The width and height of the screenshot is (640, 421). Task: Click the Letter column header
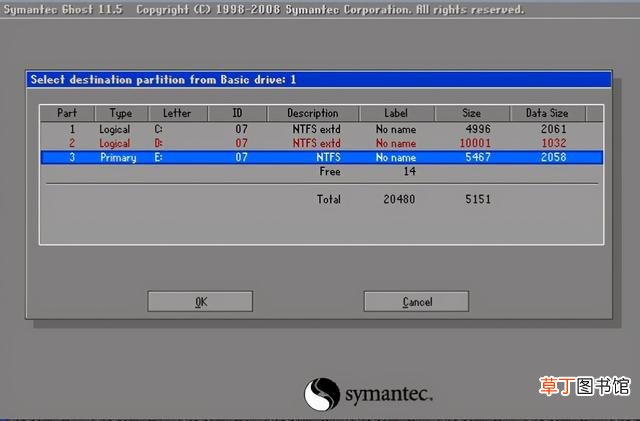point(178,113)
